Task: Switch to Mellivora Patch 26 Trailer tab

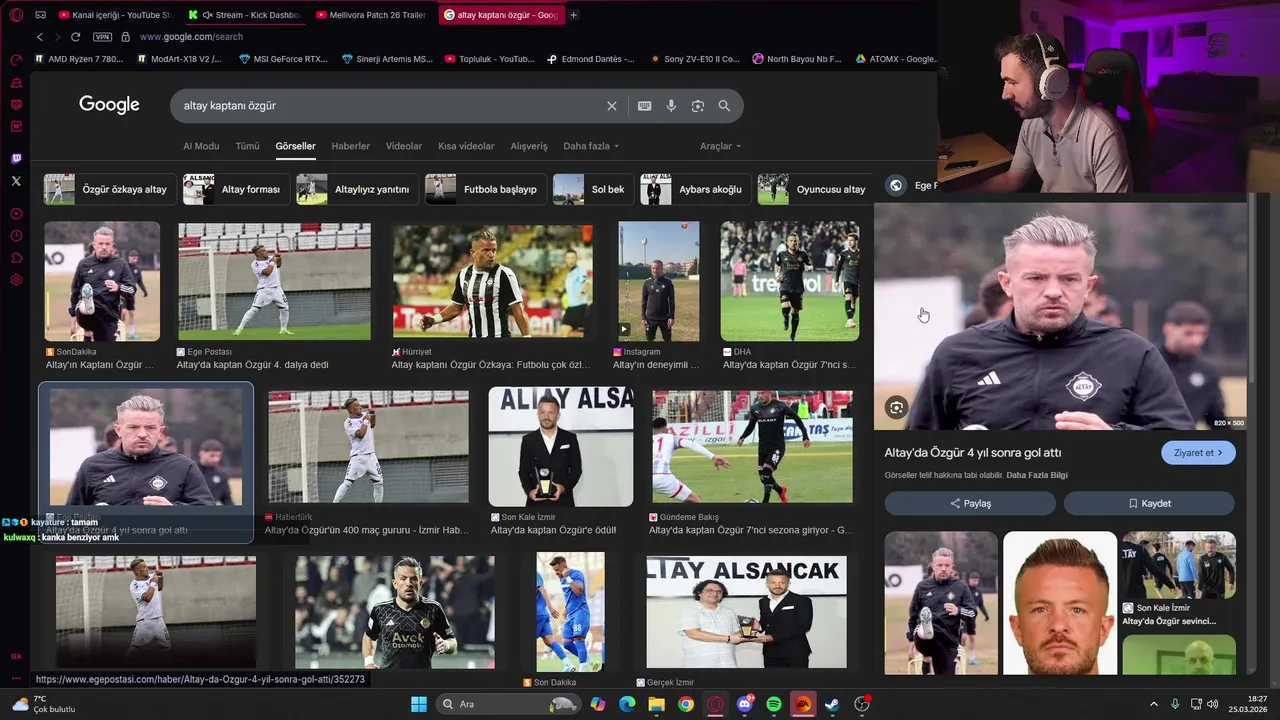Action: 371,15
